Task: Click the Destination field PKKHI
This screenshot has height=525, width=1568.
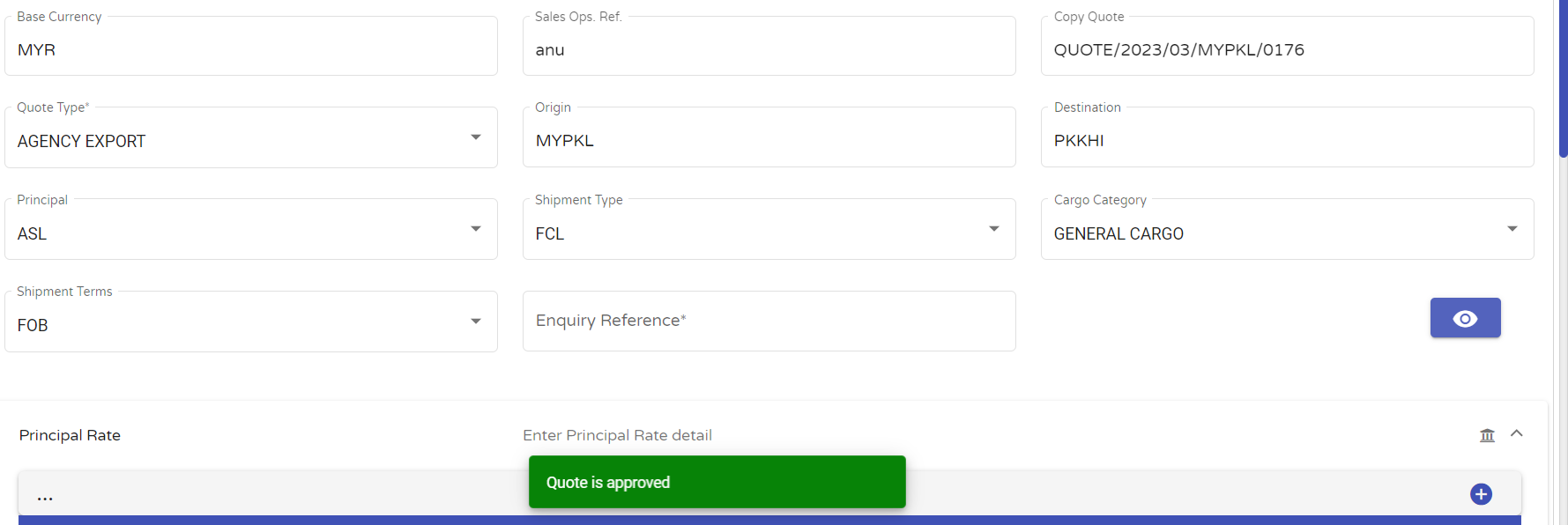Action: 1288,137
